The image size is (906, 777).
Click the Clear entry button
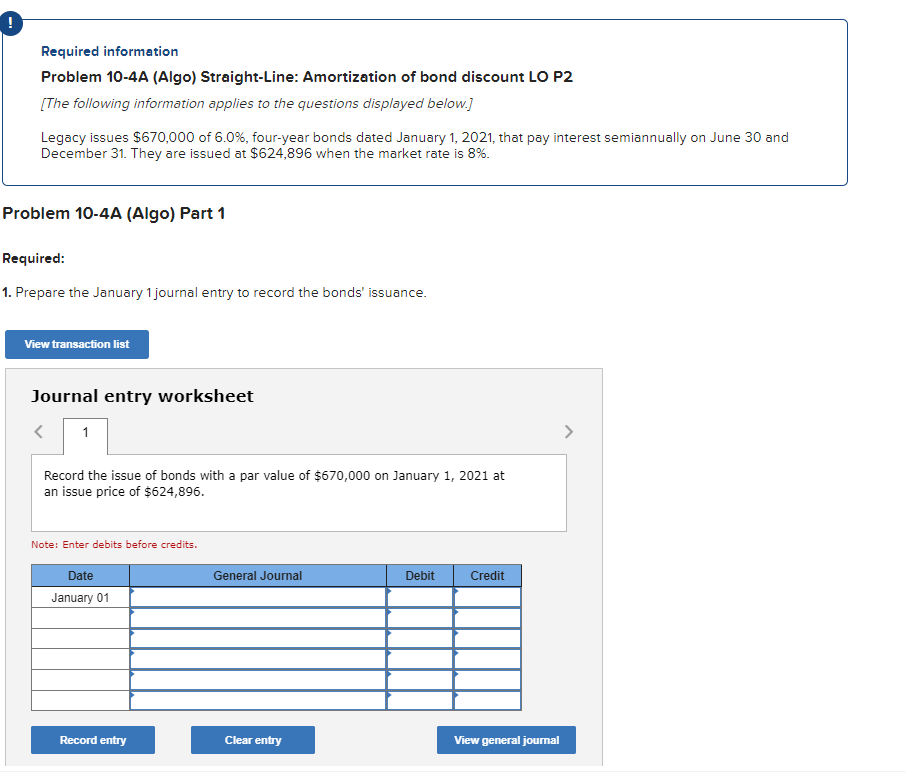tap(252, 740)
